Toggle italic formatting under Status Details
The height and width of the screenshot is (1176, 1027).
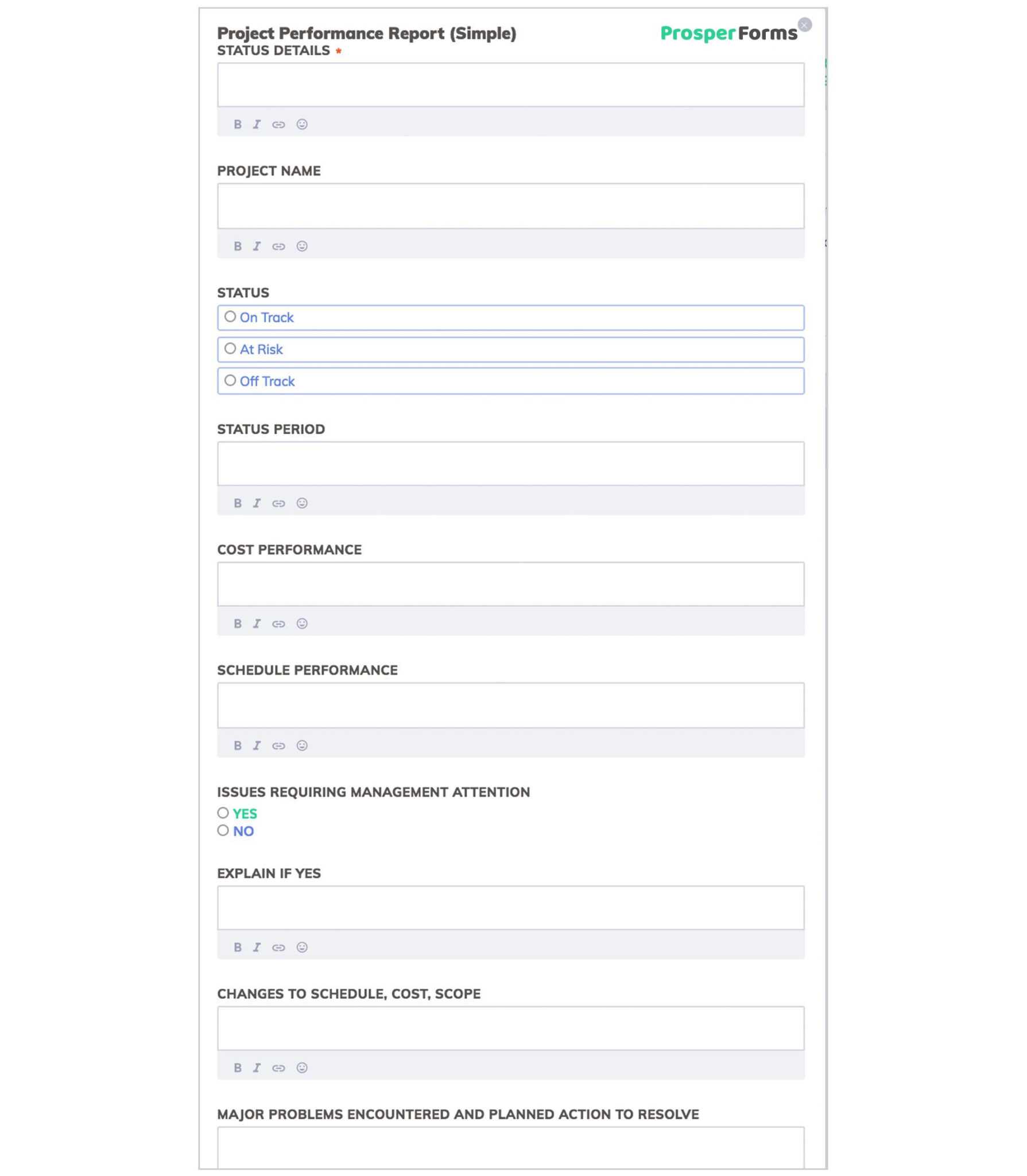257,124
